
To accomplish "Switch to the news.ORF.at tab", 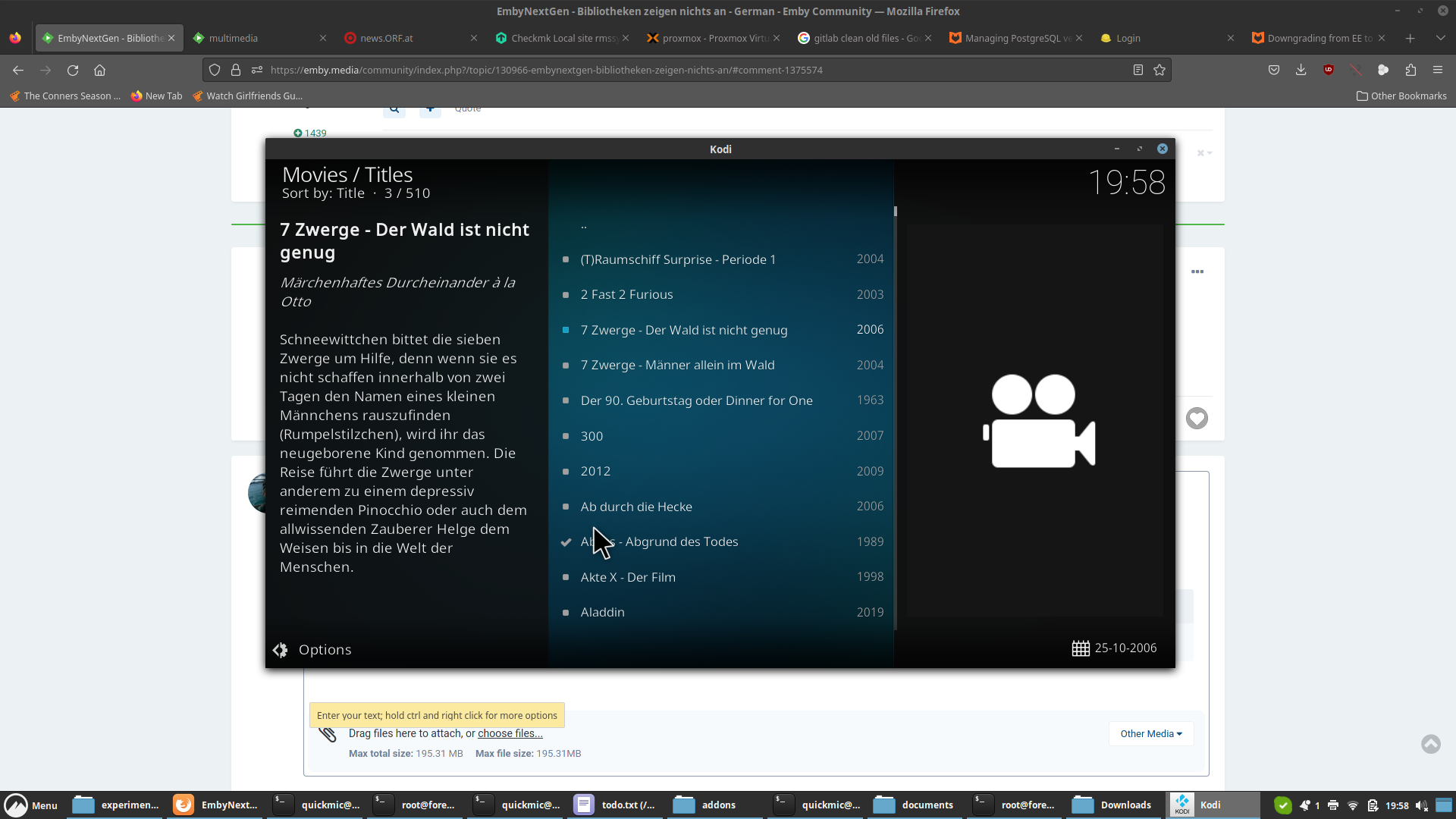I will tap(387, 38).
